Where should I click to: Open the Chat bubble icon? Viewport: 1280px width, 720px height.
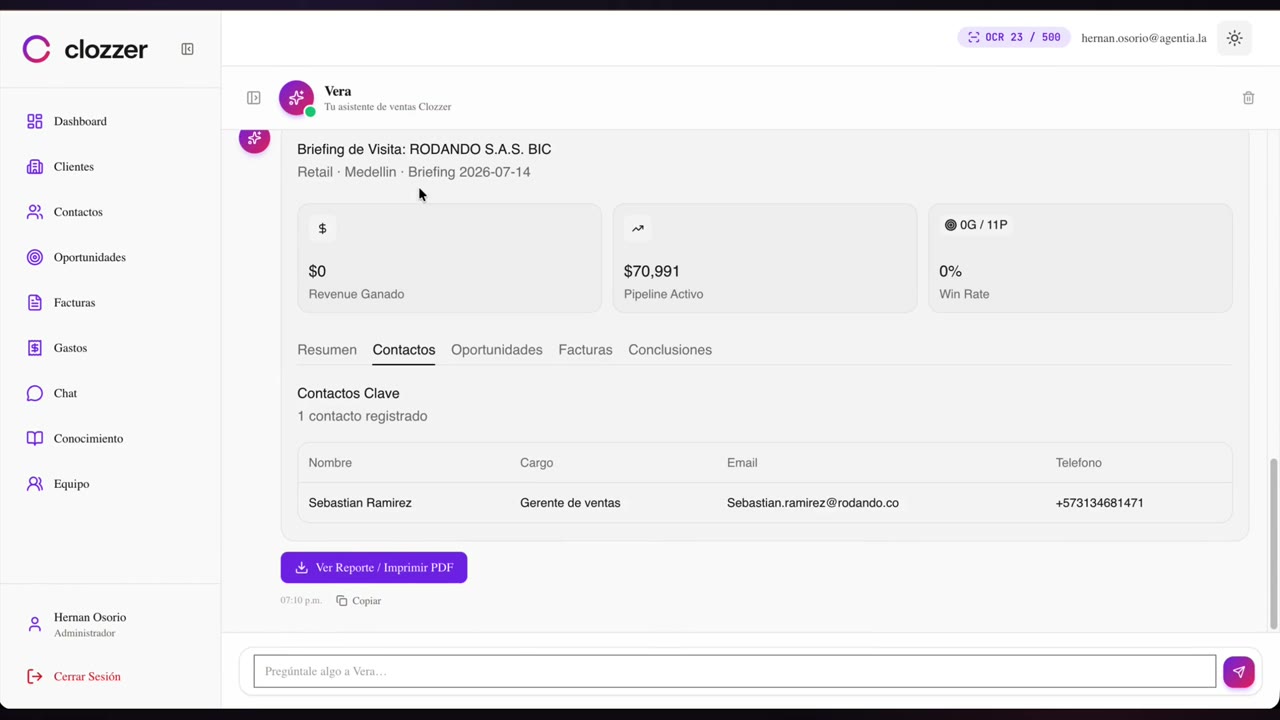(35, 393)
